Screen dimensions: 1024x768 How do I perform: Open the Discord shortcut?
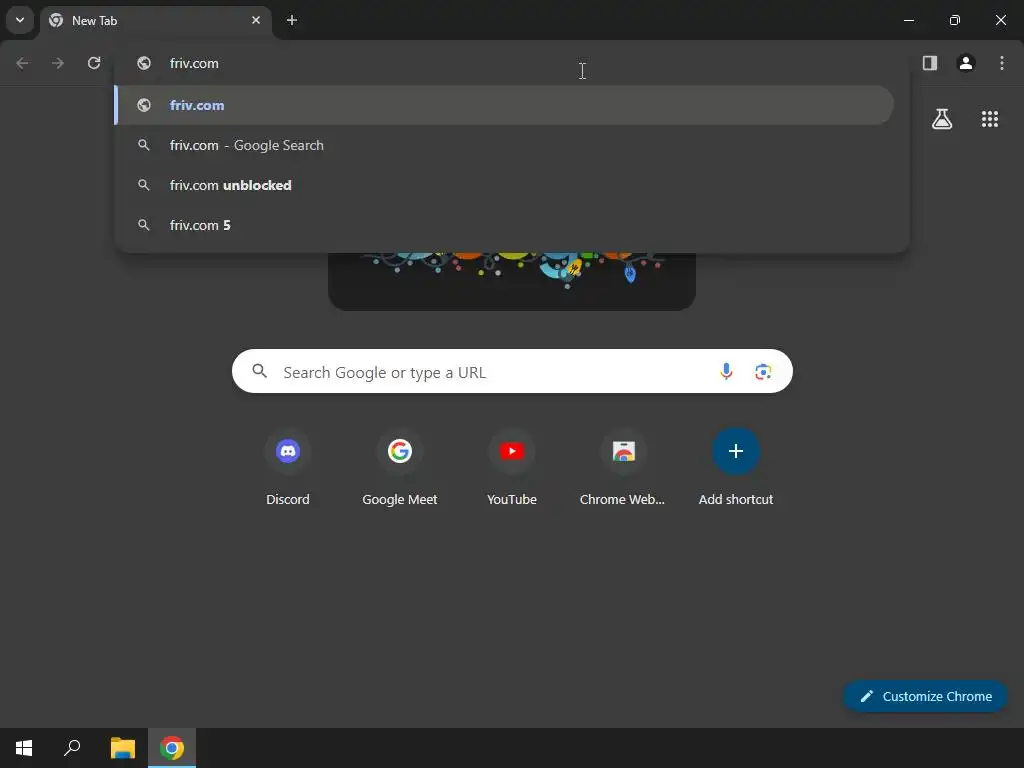click(288, 468)
